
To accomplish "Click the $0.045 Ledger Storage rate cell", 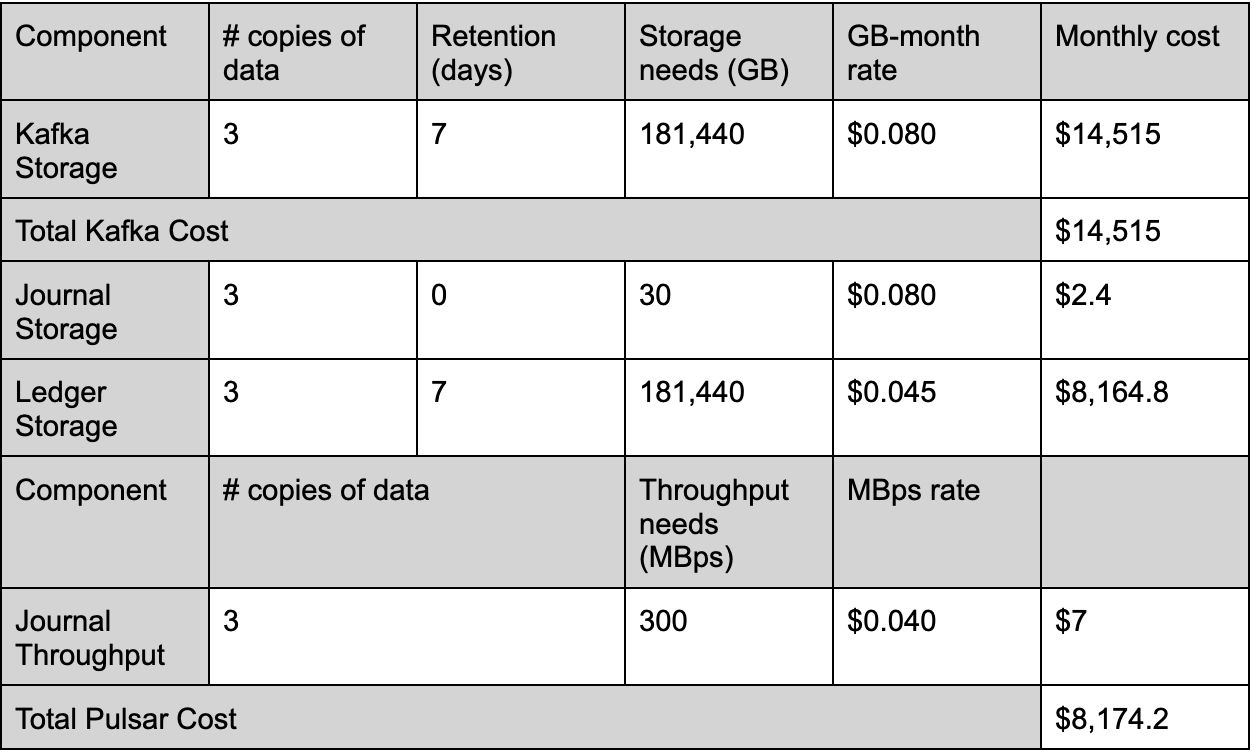I will point(891,393).
